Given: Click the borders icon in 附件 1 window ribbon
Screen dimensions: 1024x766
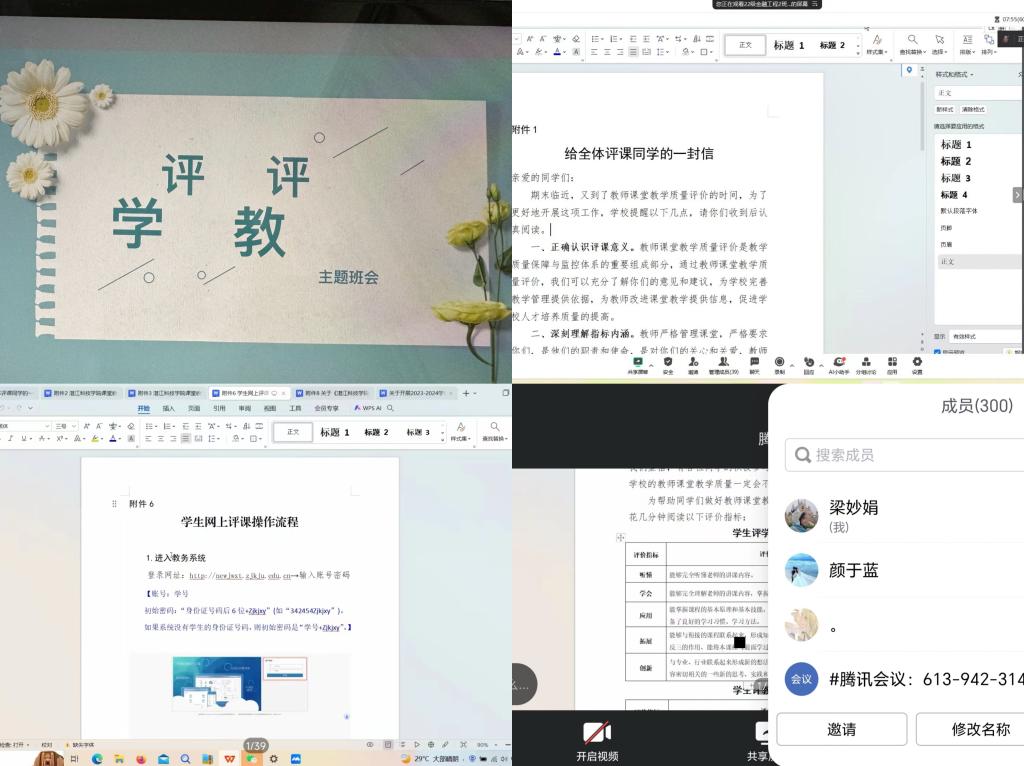Looking at the screenshot, I should [705, 52].
